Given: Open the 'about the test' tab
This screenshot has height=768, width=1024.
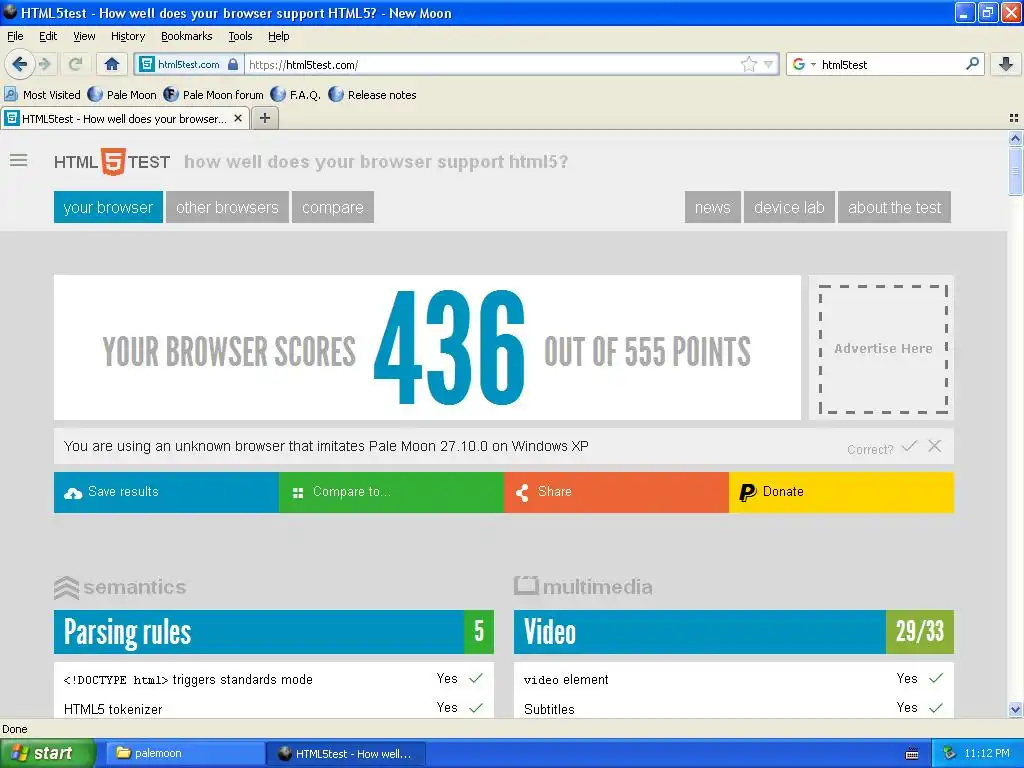Looking at the screenshot, I should pyautogui.click(x=894, y=207).
